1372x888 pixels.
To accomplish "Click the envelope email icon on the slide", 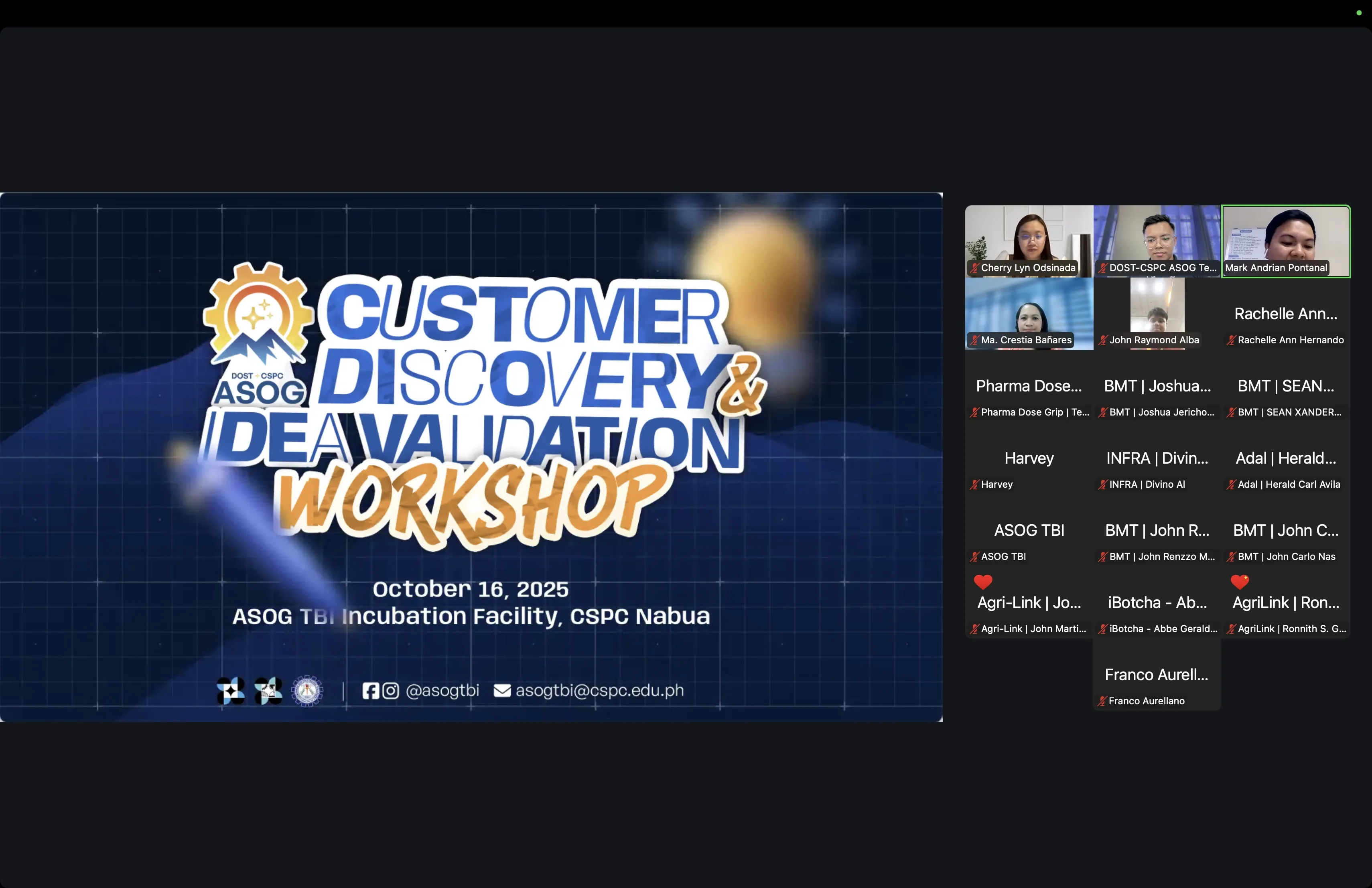I will coord(502,690).
